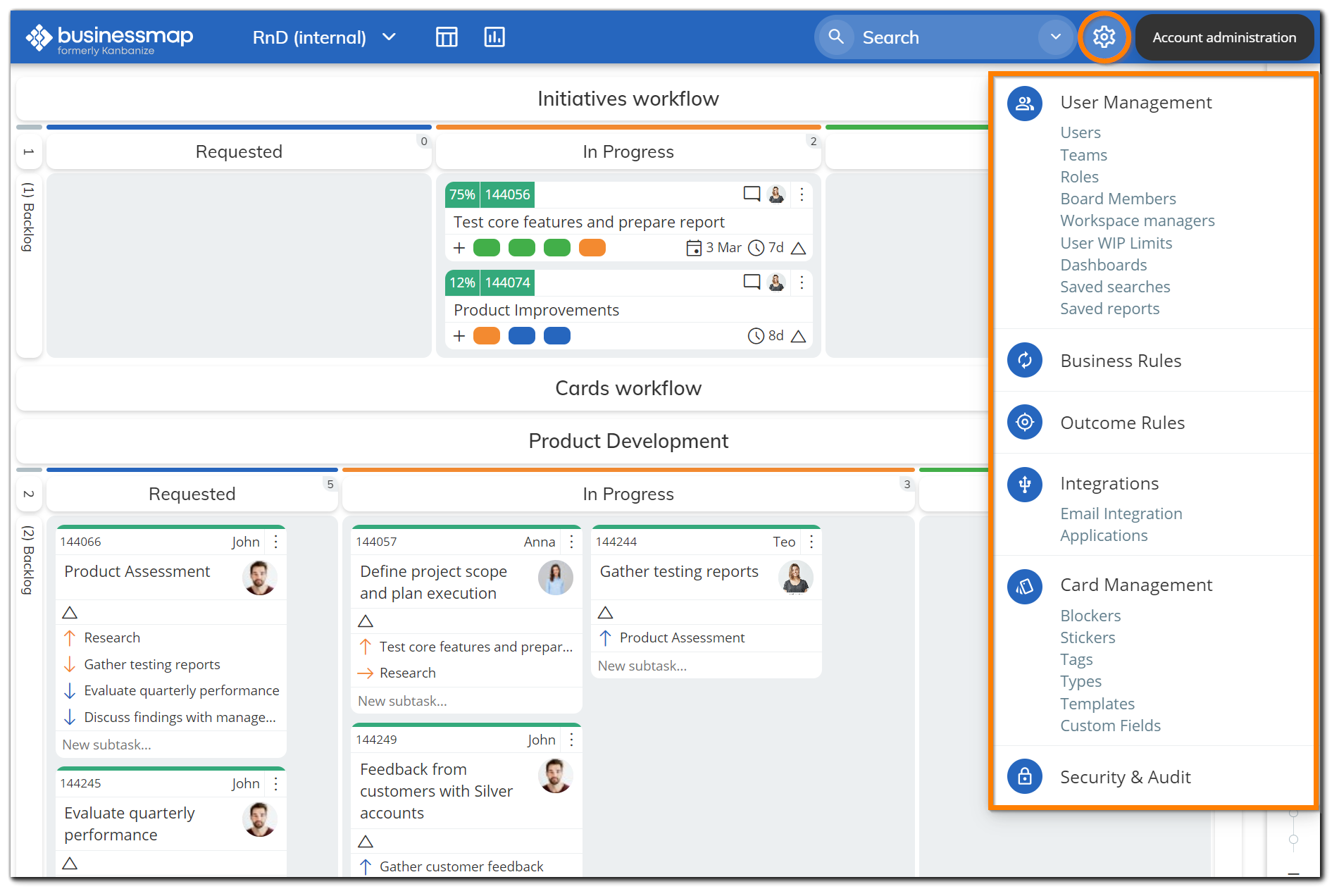Open the three-dot menu of card 144056

[x=802, y=194]
